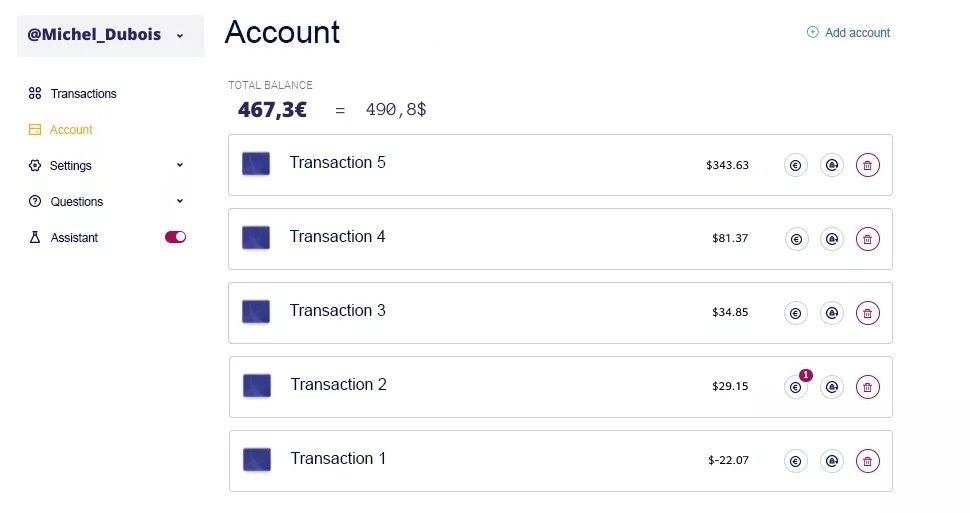Click the euro icon on Transaction 4
970x513 pixels.
click(x=796, y=240)
